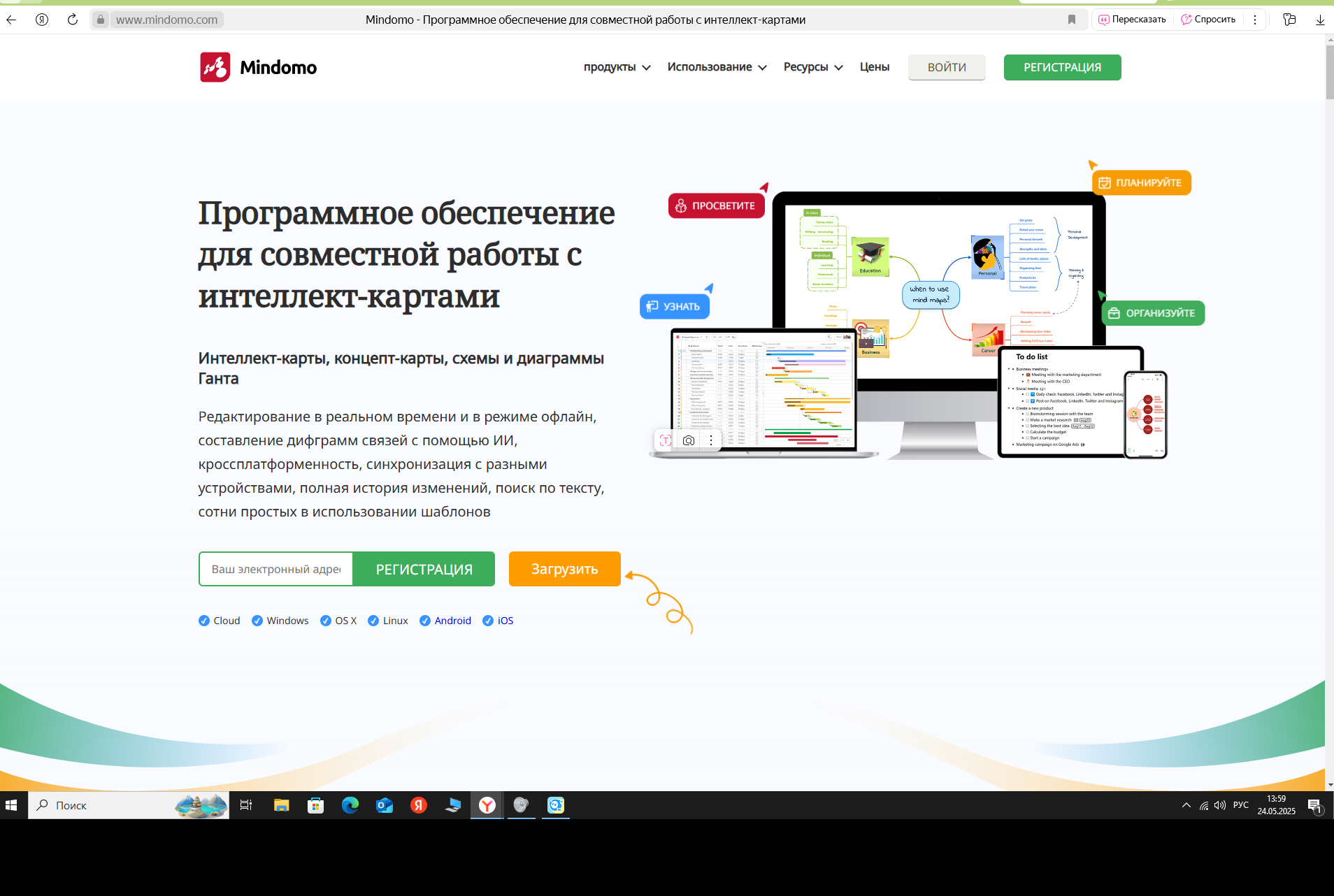Click the email address input field
The height and width of the screenshot is (896, 1334).
coord(276,569)
